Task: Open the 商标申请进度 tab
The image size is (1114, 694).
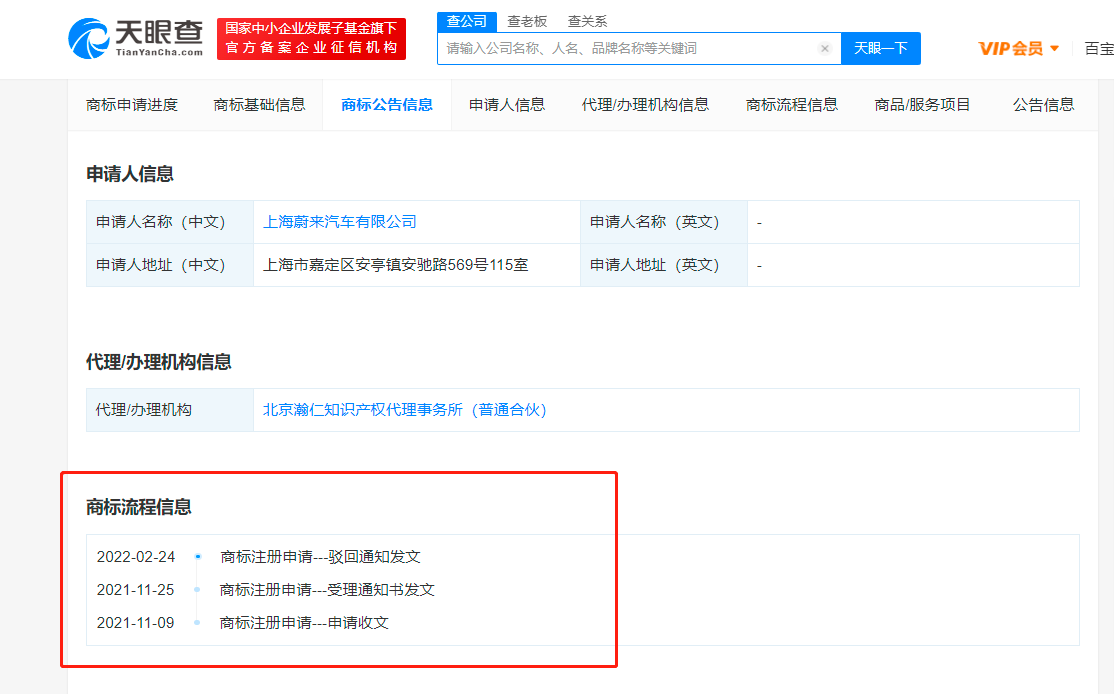Action: tap(132, 105)
